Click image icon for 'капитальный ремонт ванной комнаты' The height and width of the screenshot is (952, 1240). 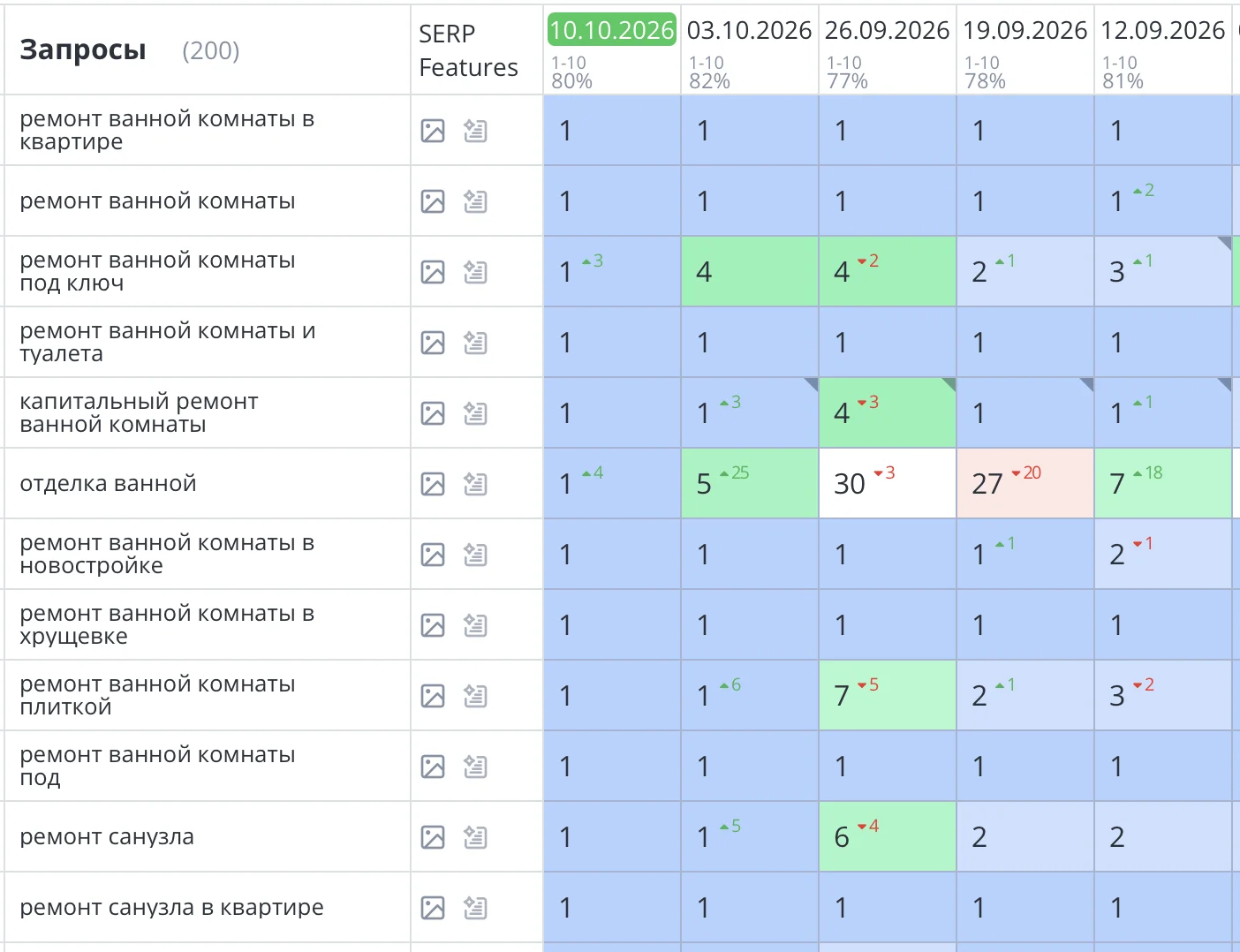click(433, 413)
